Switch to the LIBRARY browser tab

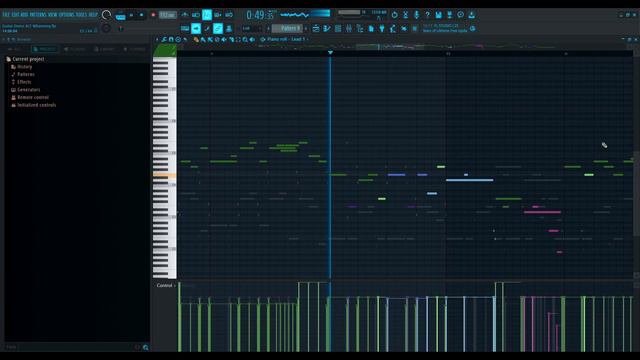(104, 49)
